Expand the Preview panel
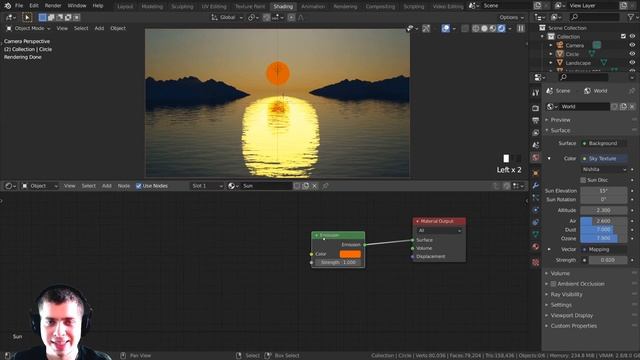This screenshot has height=360, width=640. point(560,120)
